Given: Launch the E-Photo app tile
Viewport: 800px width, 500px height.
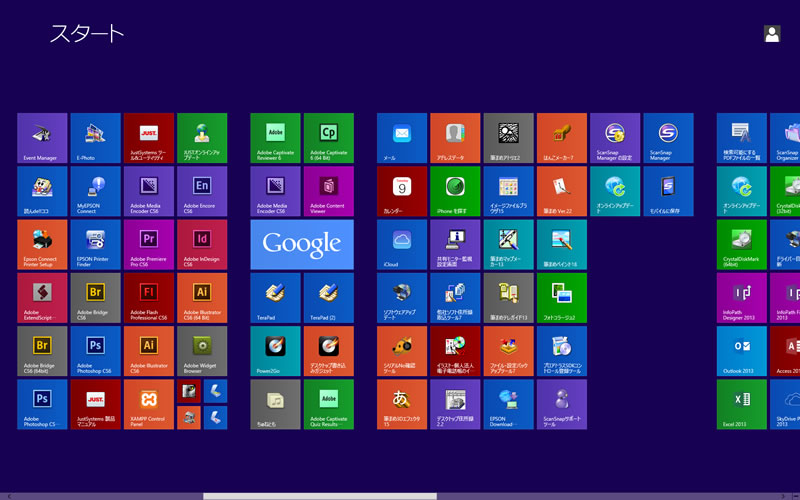Looking at the screenshot, I should [x=95, y=138].
